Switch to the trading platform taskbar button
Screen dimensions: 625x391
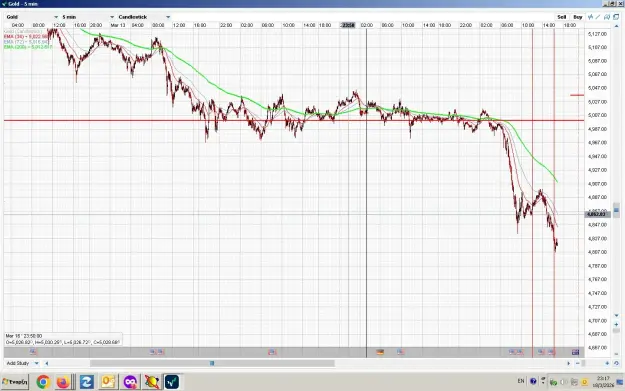(172, 382)
